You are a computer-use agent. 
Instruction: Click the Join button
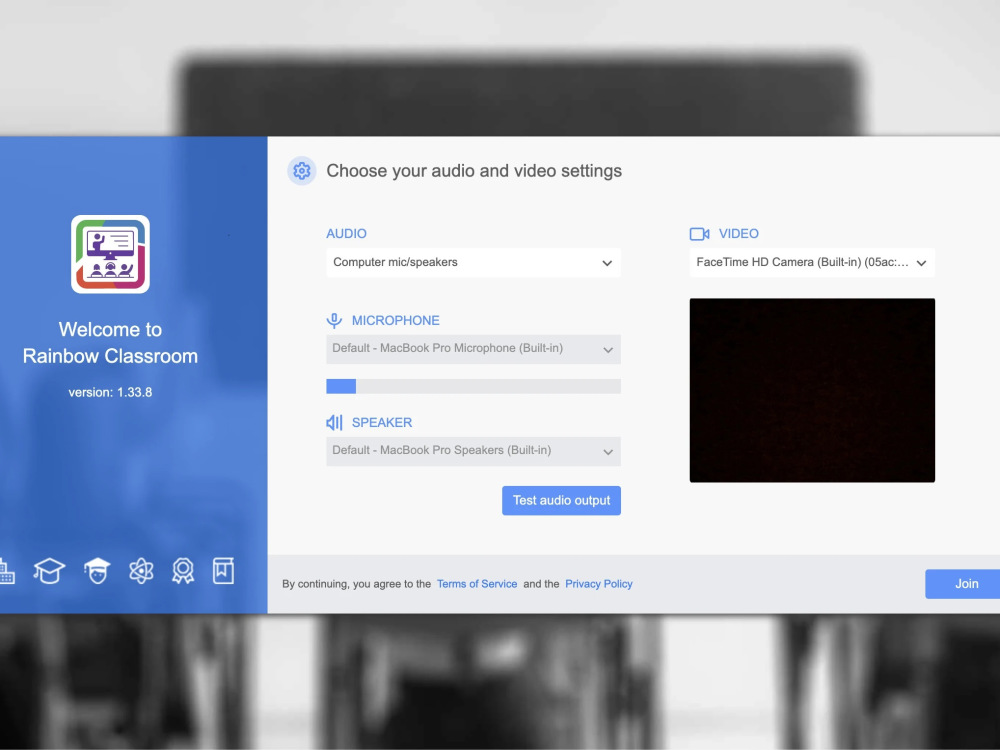(x=963, y=584)
